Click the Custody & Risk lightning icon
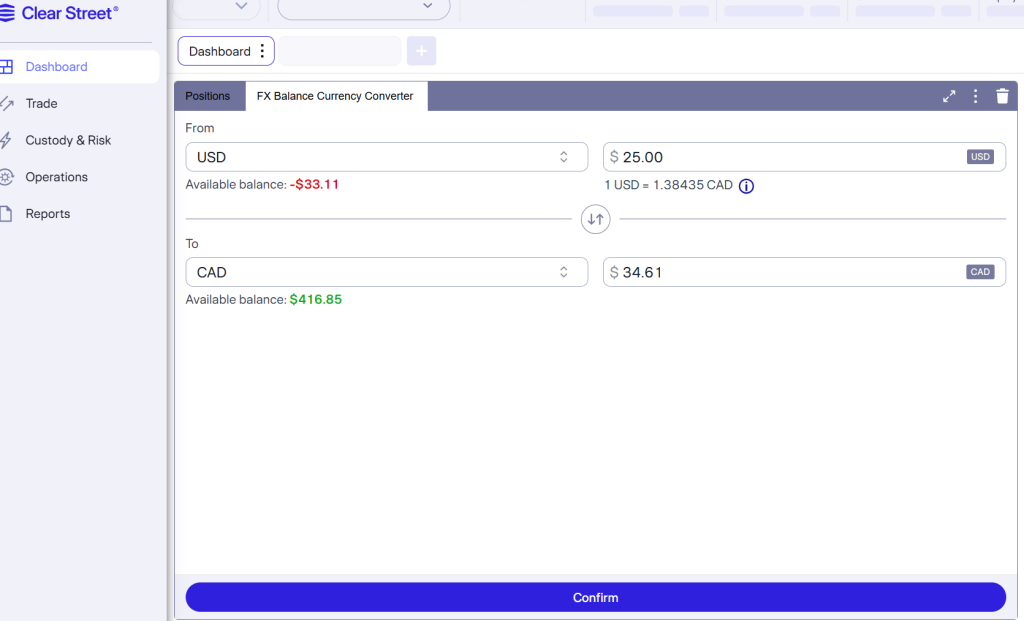Viewport: 1024px width, 621px height. tap(6, 140)
